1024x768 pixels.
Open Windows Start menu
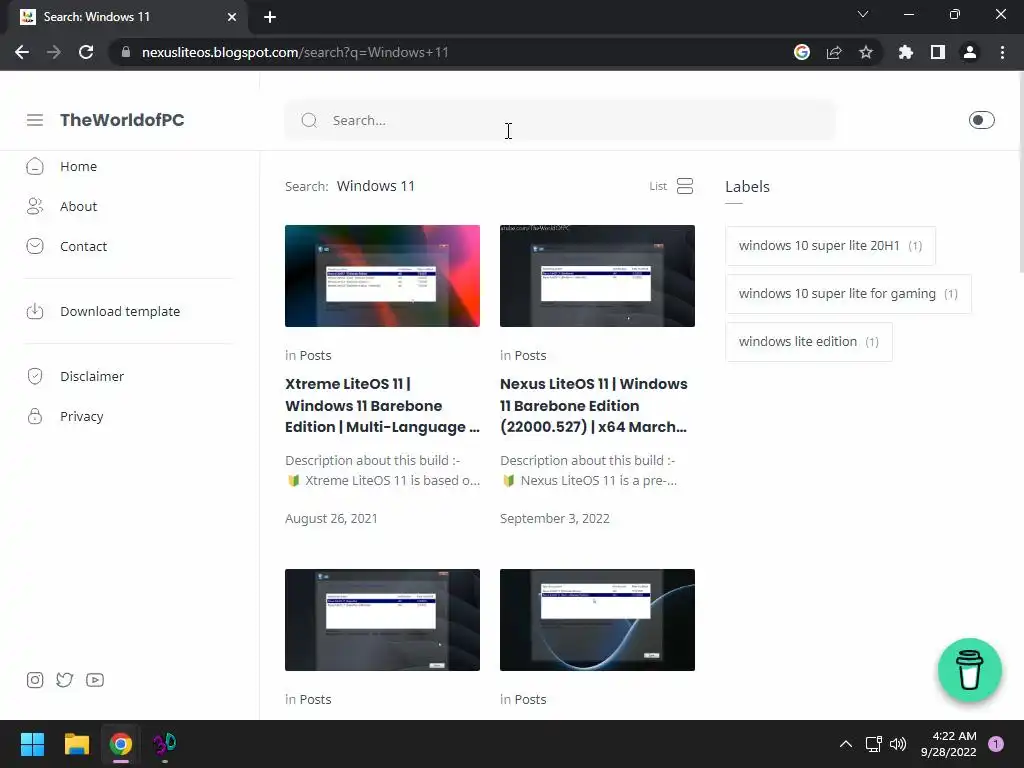(32, 744)
